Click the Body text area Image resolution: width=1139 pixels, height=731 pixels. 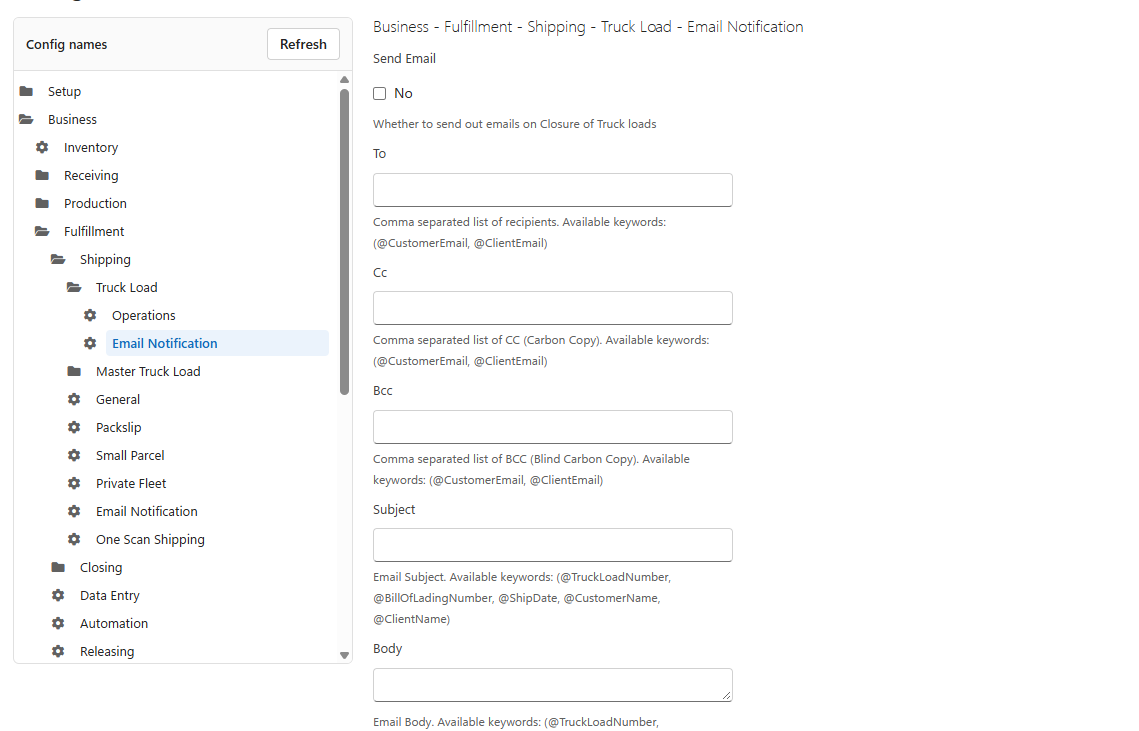click(x=553, y=684)
